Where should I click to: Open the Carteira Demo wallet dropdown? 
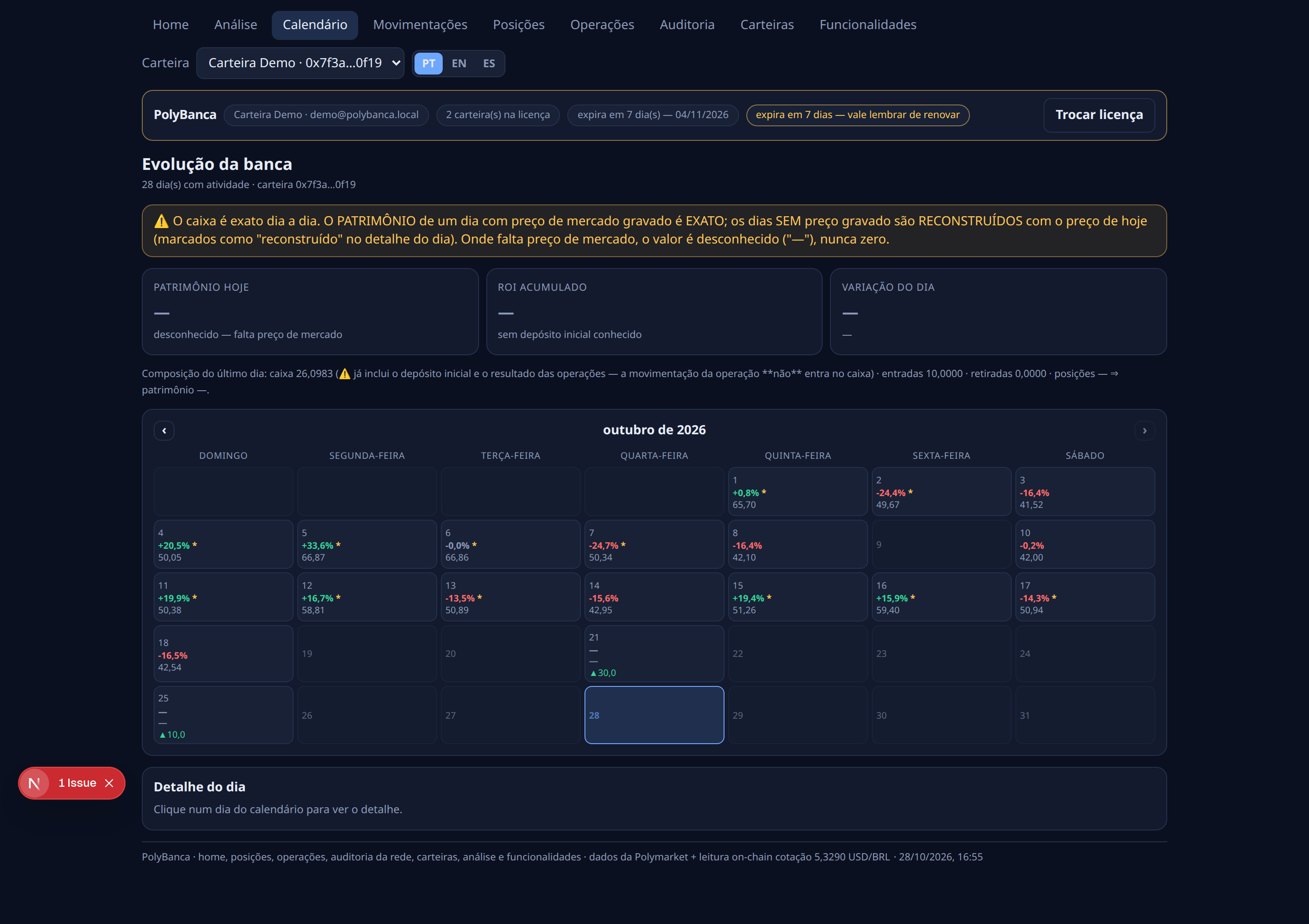300,63
